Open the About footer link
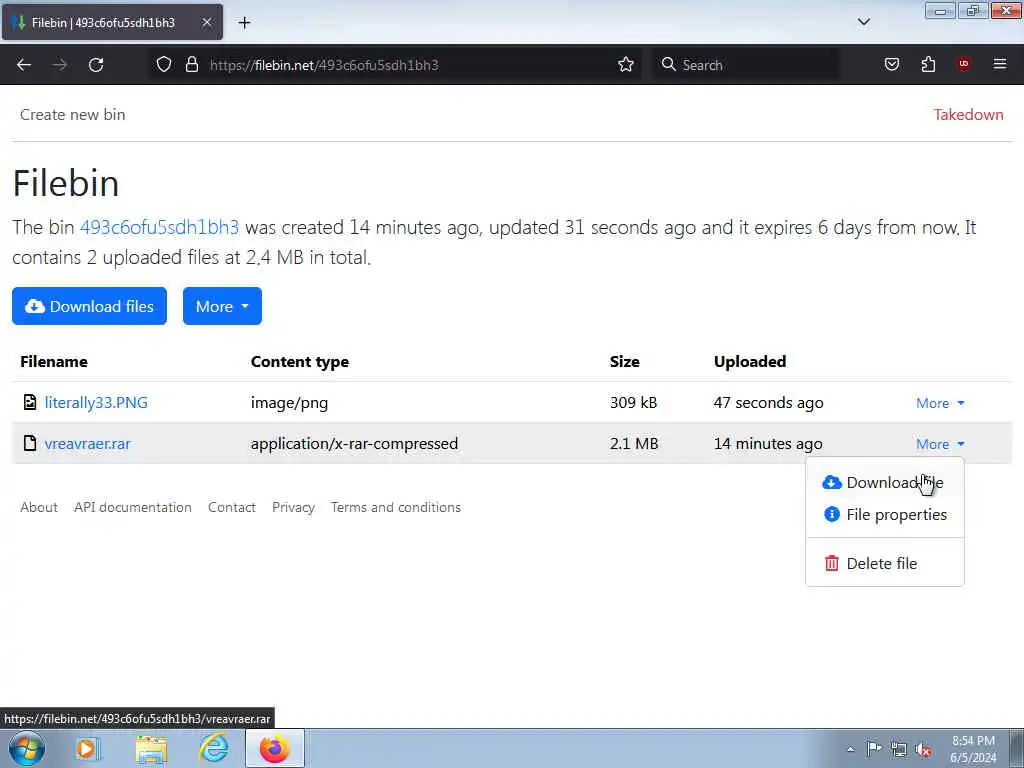Viewport: 1024px width, 768px height. point(39,507)
